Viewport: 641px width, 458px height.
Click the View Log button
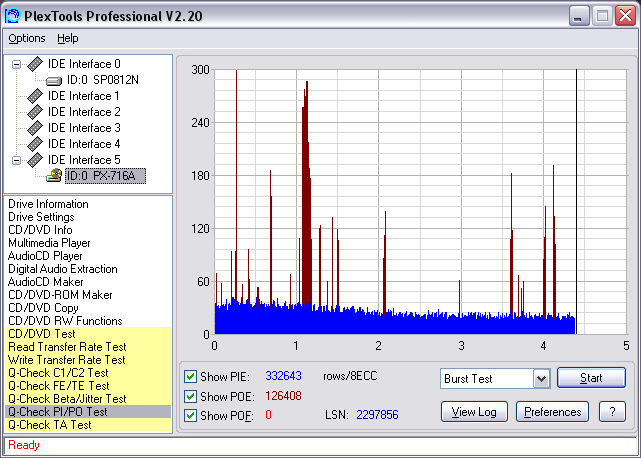tap(474, 412)
